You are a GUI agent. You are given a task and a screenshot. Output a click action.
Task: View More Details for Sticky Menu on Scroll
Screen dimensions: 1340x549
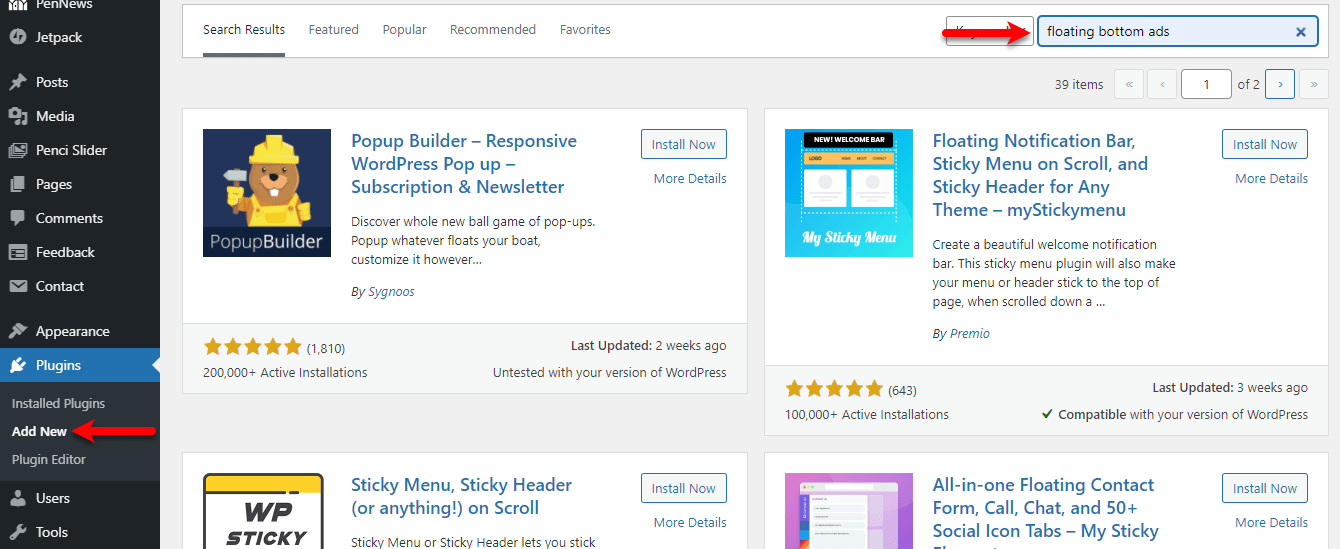tap(690, 523)
